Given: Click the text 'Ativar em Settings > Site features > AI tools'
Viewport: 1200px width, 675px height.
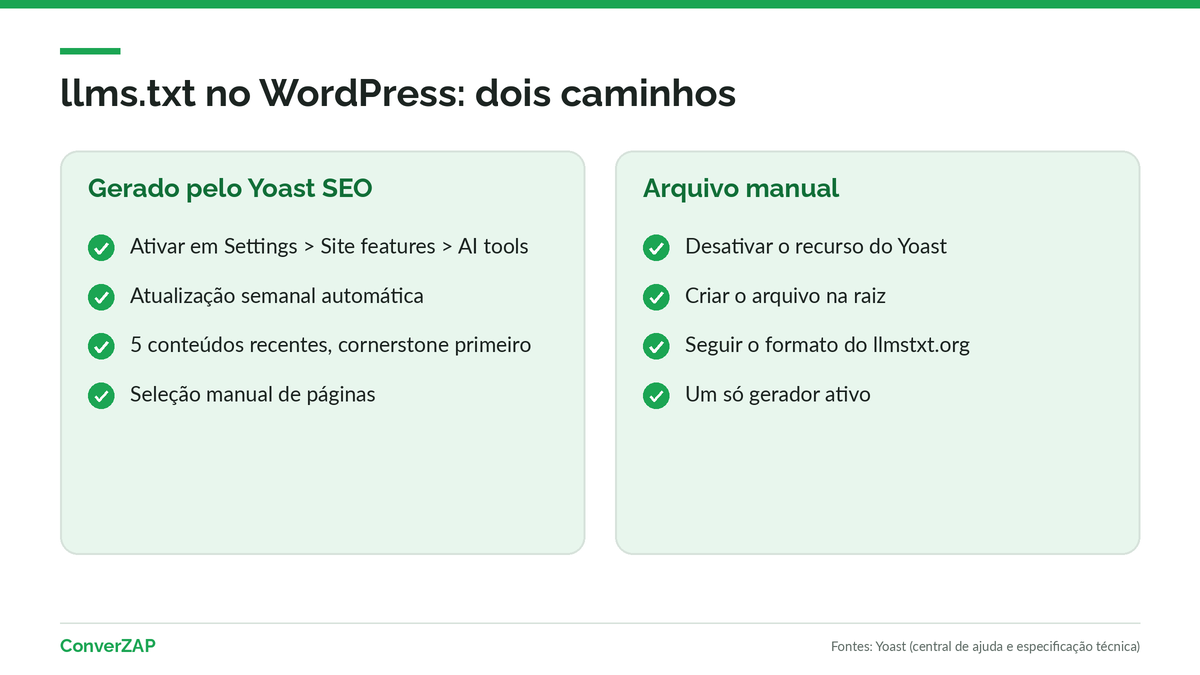Looking at the screenshot, I should click(x=329, y=246).
